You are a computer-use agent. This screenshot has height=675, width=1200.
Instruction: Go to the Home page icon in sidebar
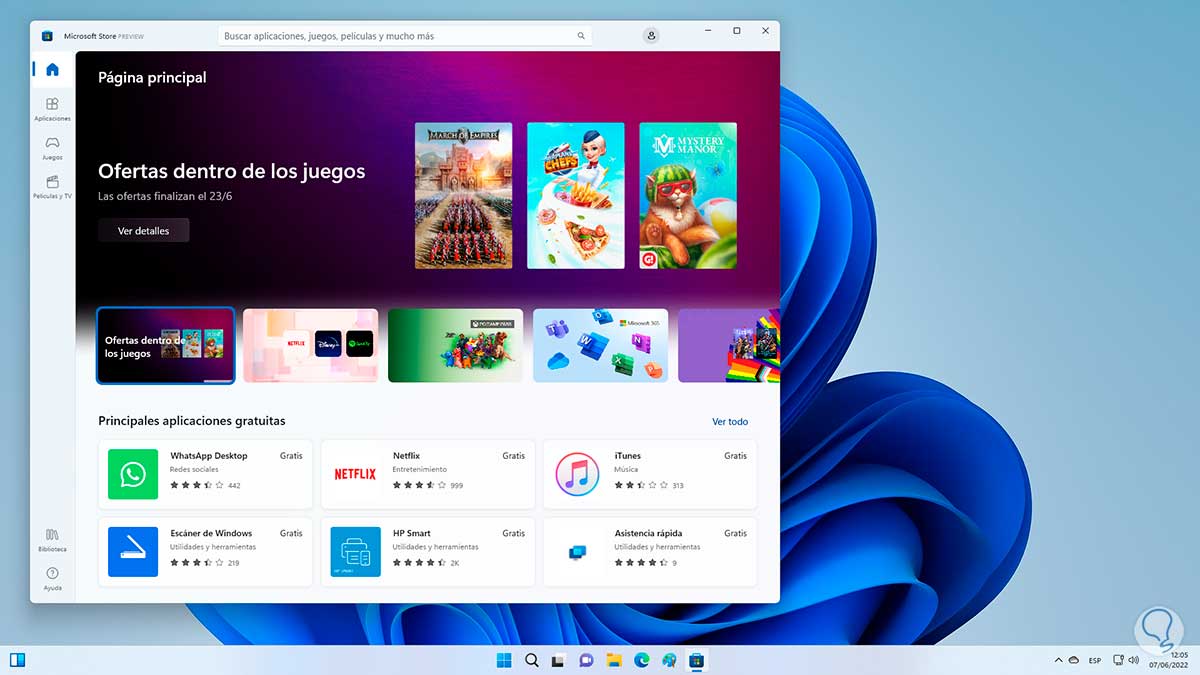52,69
